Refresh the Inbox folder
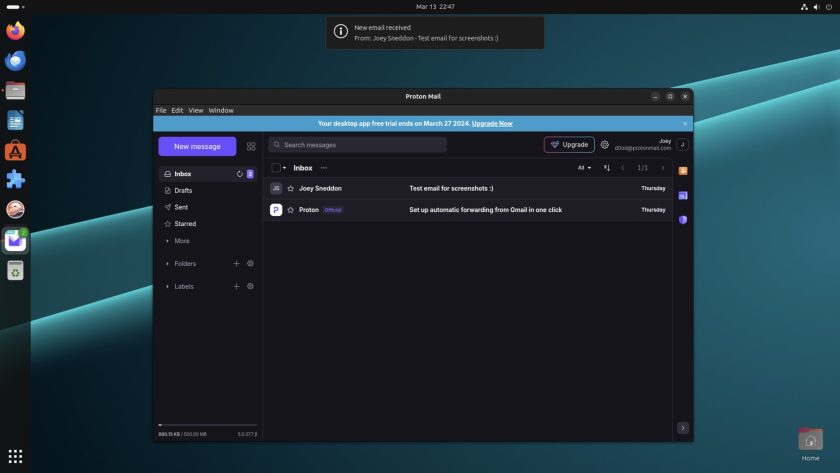Viewport: 840px width, 473px height. [x=239, y=174]
